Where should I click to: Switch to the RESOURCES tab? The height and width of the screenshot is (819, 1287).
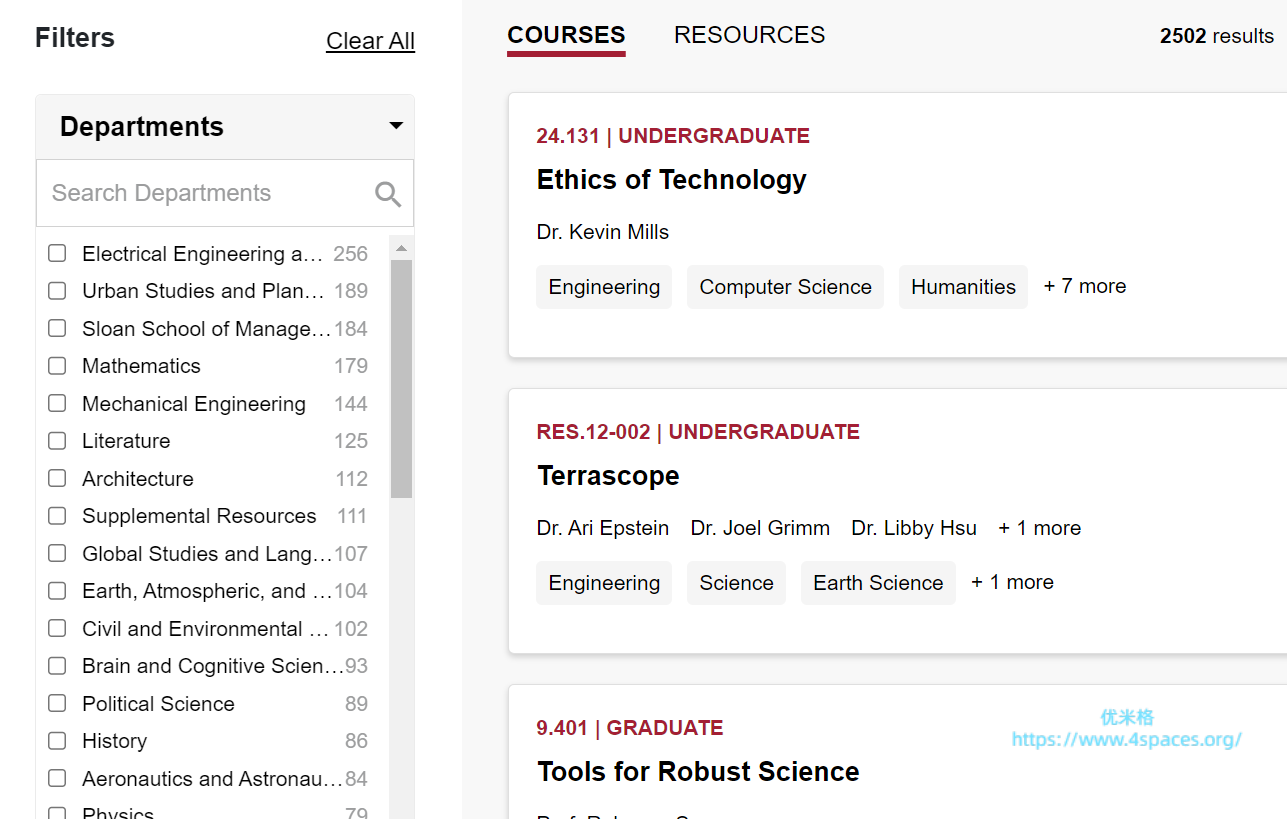click(x=749, y=35)
